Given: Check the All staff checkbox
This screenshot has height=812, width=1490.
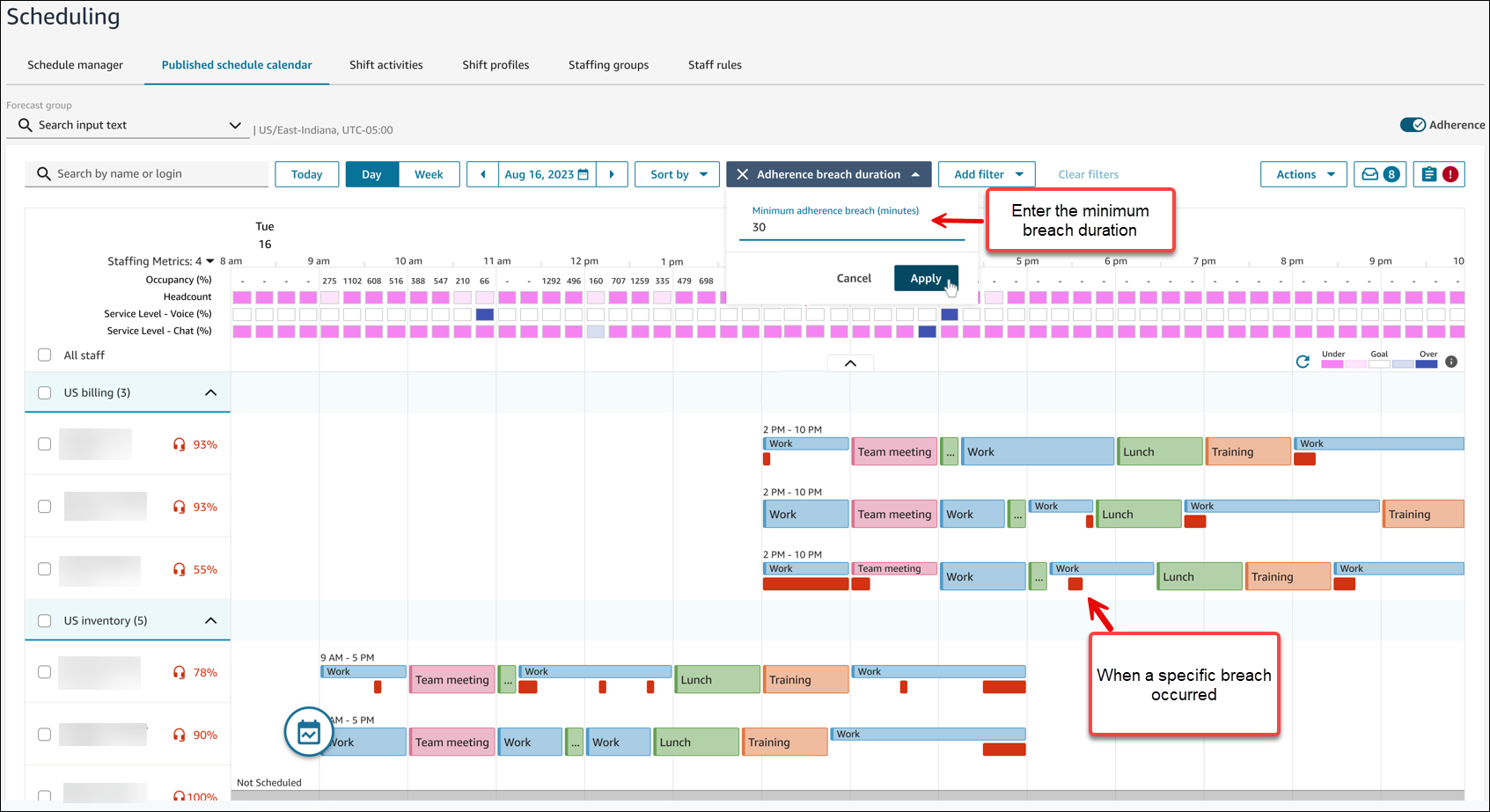Looking at the screenshot, I should [44, 355].
